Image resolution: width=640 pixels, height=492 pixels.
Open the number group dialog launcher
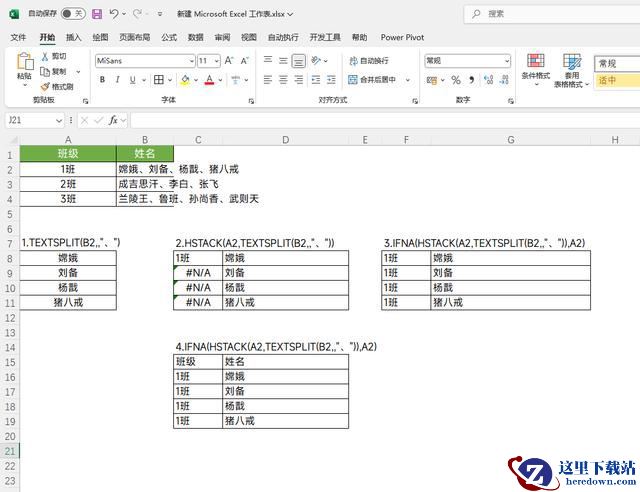[511, 101]
